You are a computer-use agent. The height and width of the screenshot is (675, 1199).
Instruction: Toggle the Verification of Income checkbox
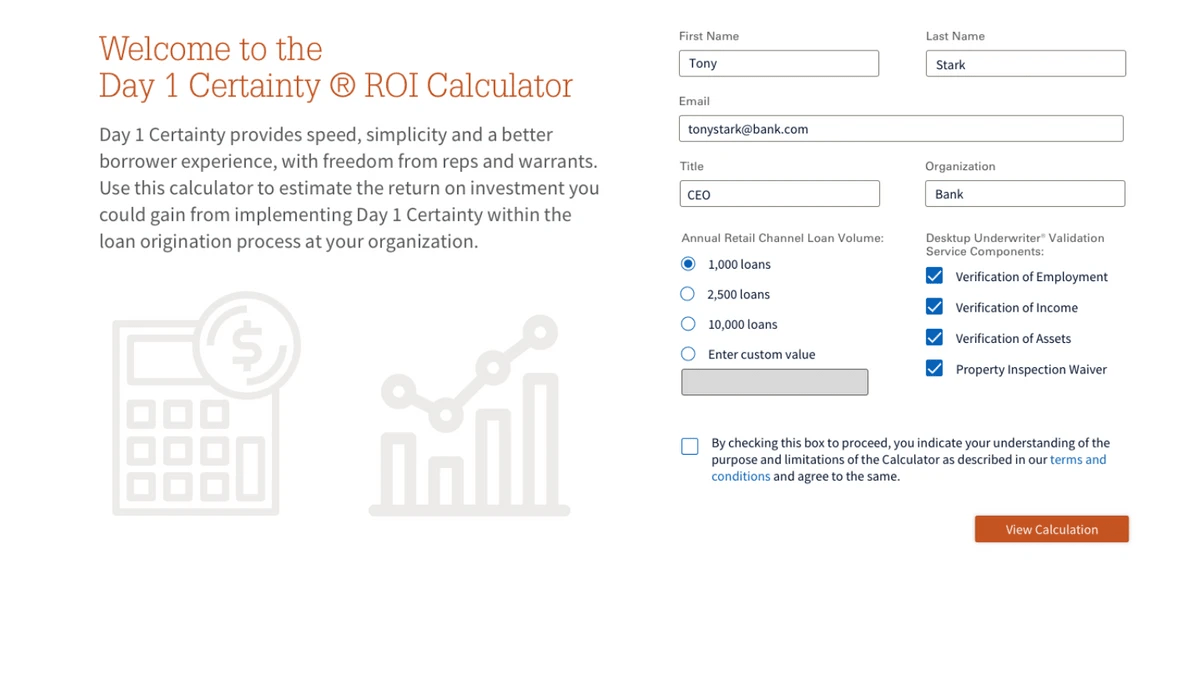pyautogui.click(x=934, y=307)
